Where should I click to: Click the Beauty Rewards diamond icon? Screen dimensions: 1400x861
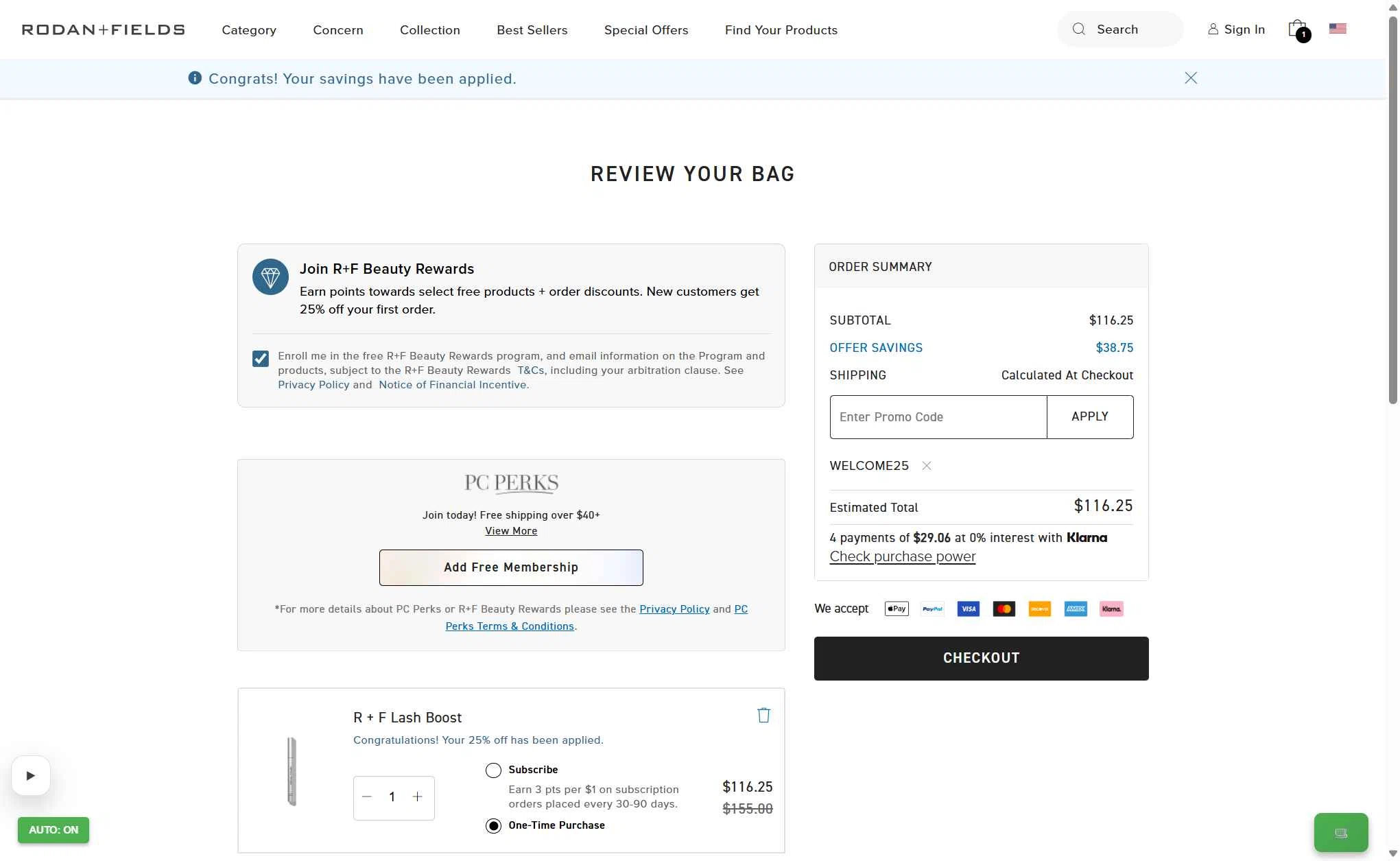pos(270,277)
